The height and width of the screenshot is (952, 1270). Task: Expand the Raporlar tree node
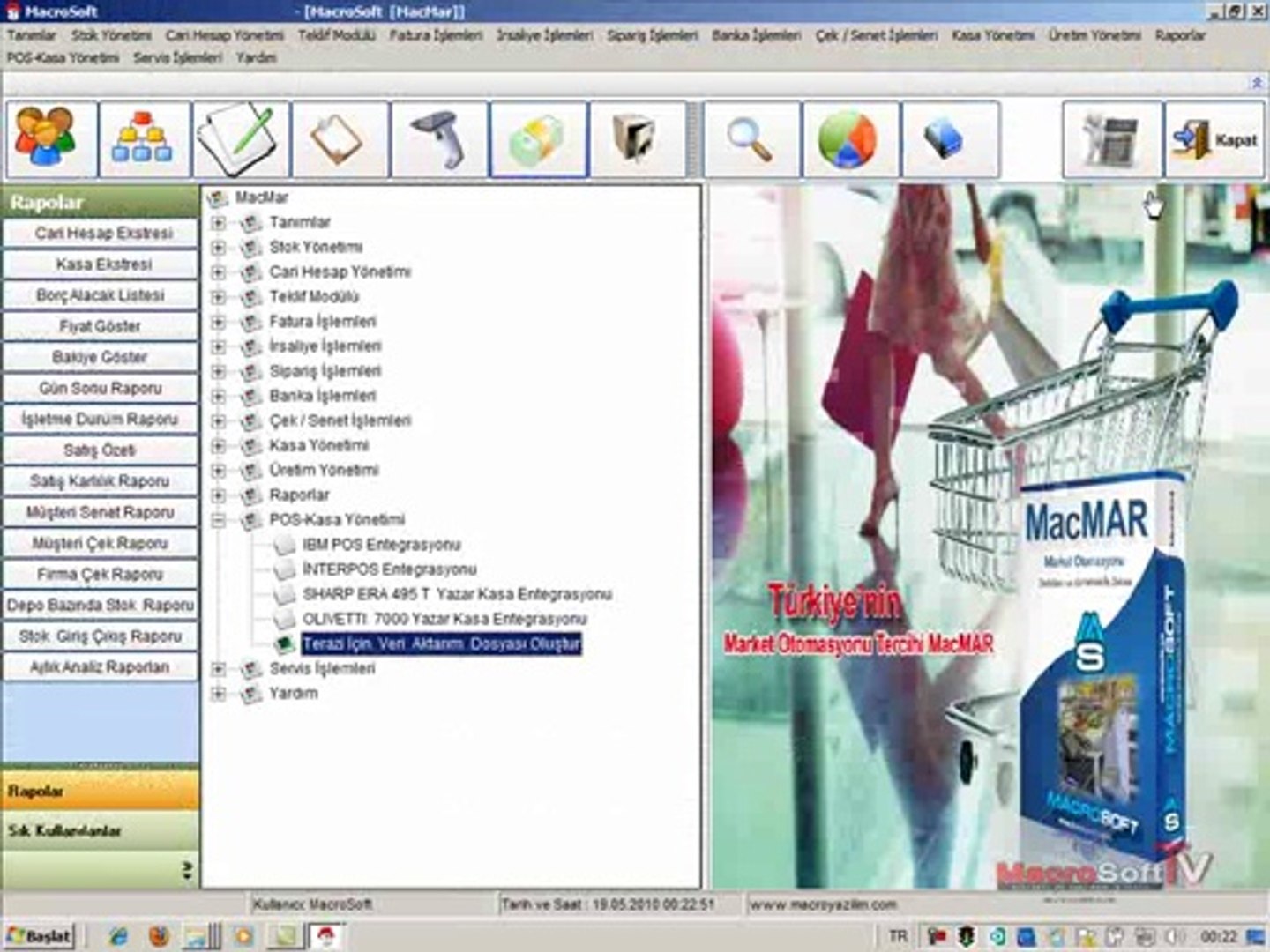click(x=218, y=495)
